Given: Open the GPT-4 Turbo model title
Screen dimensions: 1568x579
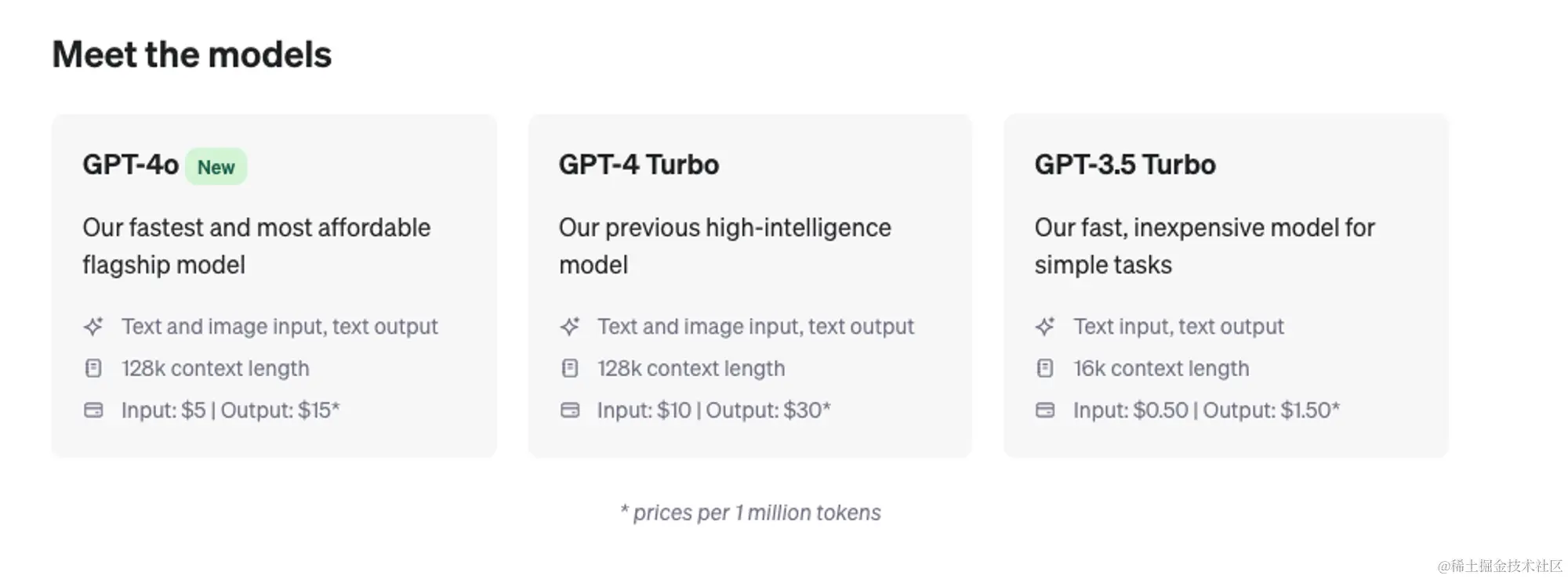Looking at the screenshot, I should 638,165.
